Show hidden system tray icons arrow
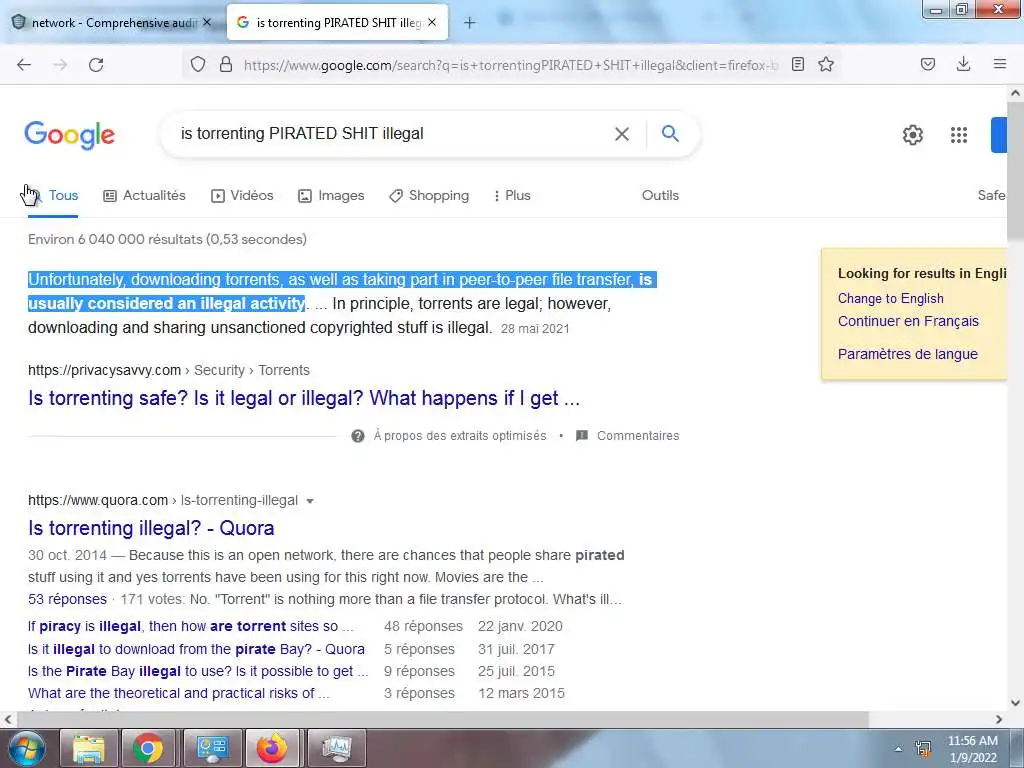The height and width of the screenshot is (768, 1024). coord(899,749)
